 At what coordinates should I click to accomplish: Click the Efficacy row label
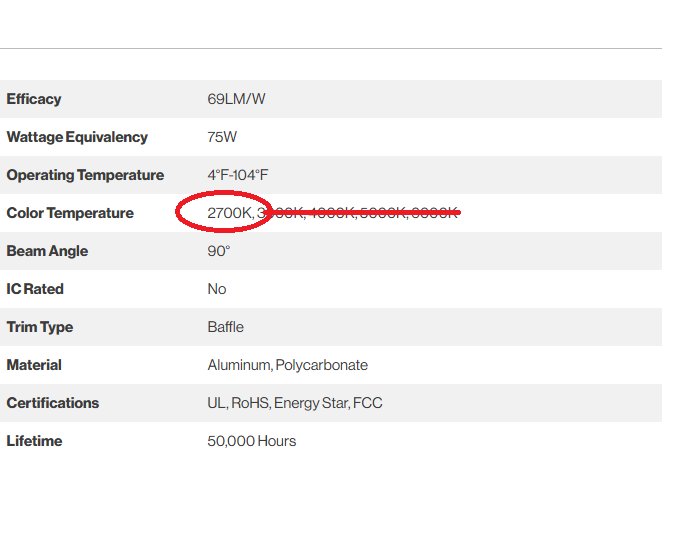click(x=34, y=99)
